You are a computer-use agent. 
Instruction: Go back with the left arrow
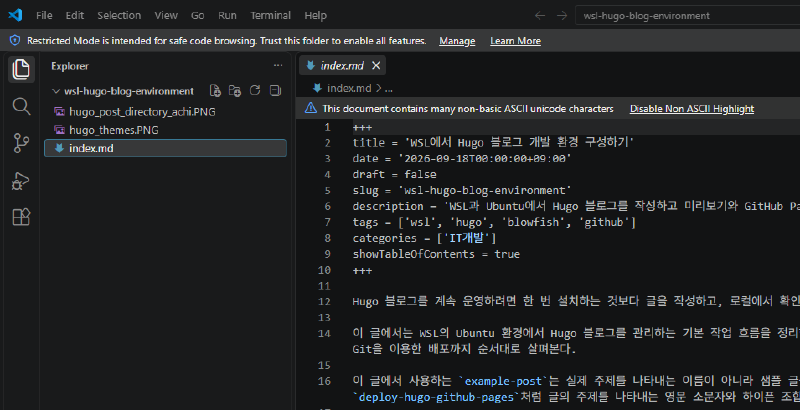point(540,15)
